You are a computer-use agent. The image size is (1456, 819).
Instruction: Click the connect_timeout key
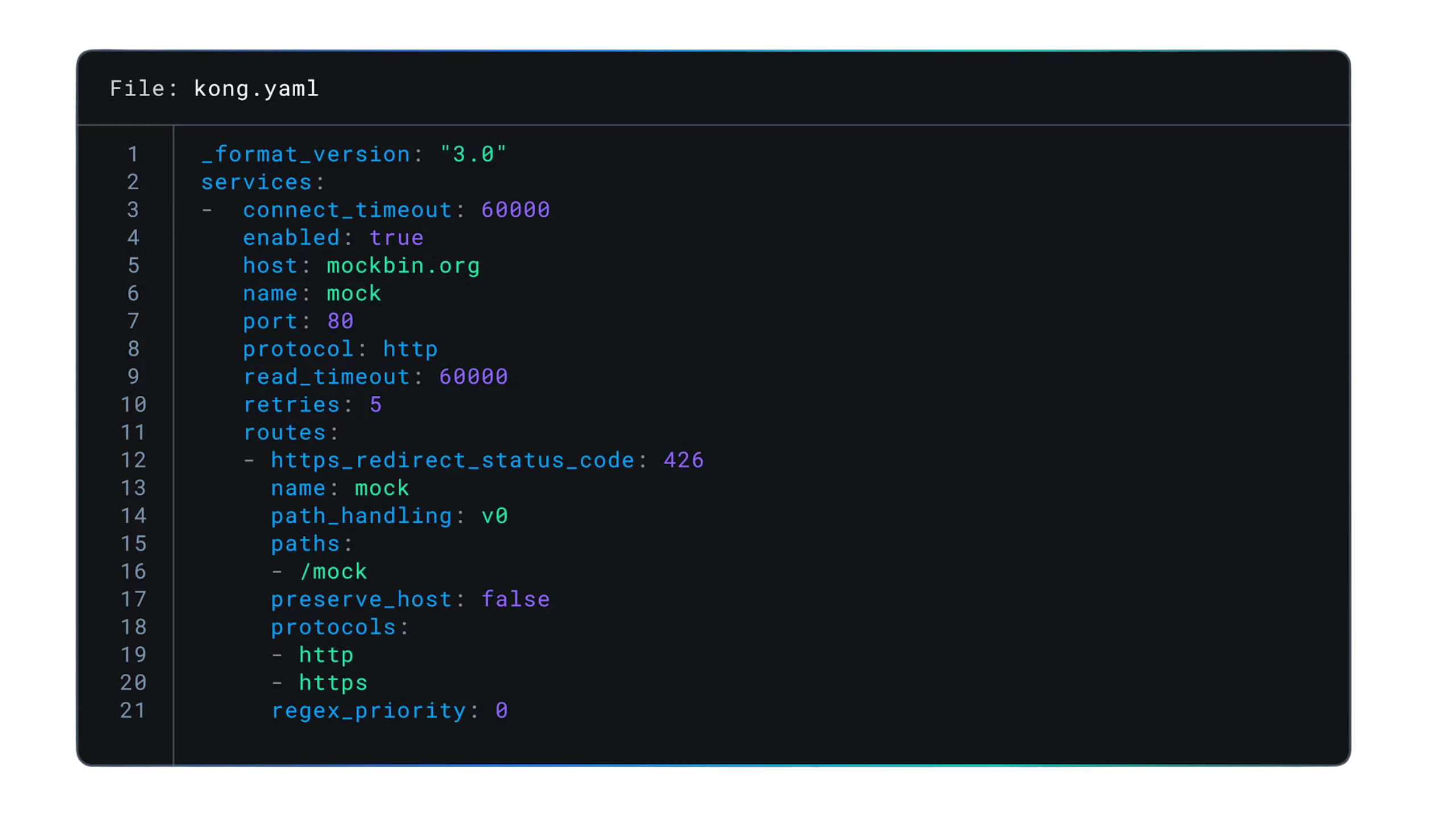click(x=347, y=210)
